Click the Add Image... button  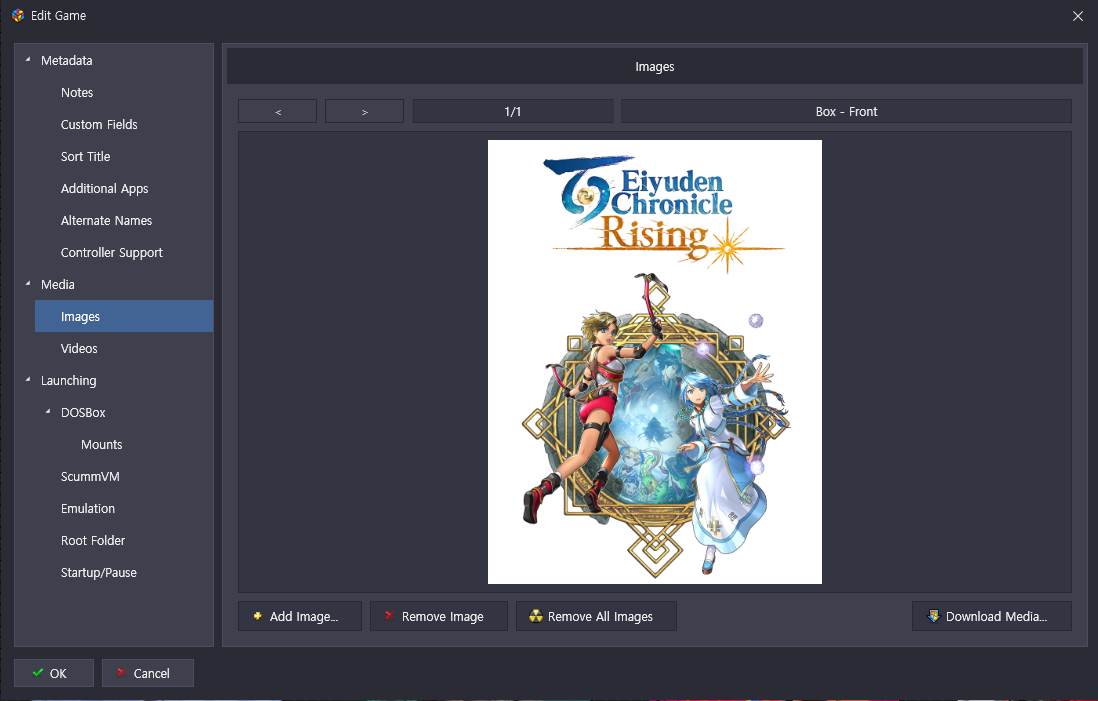300,616
